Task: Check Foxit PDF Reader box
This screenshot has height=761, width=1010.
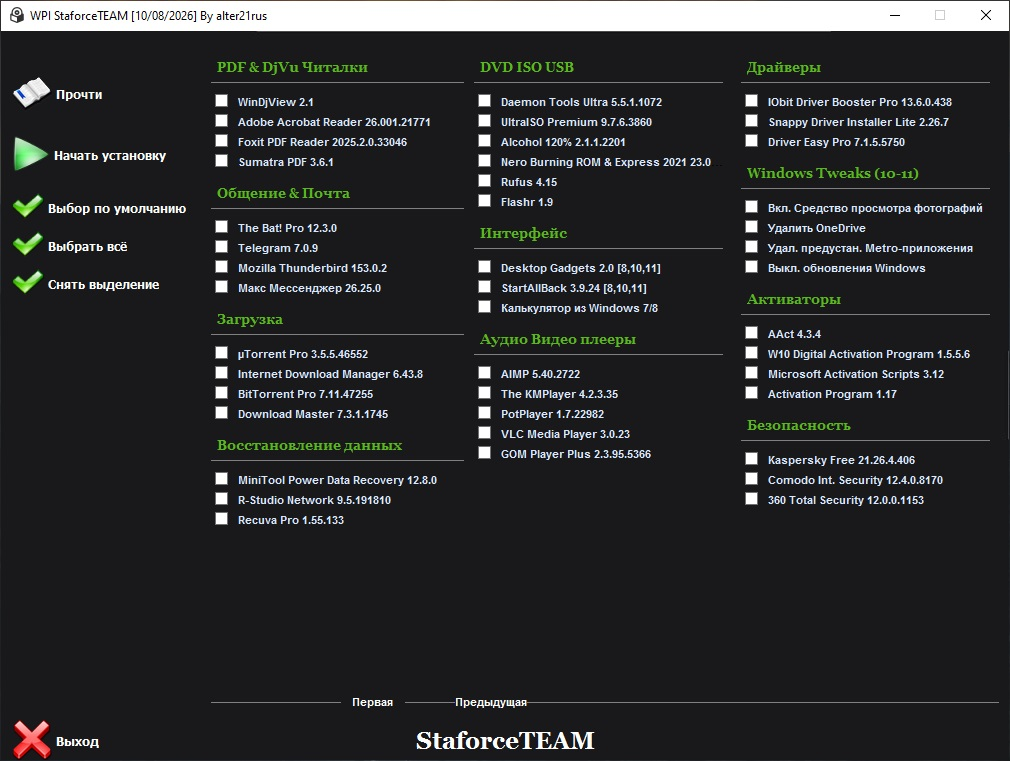Action: point(222,140)
